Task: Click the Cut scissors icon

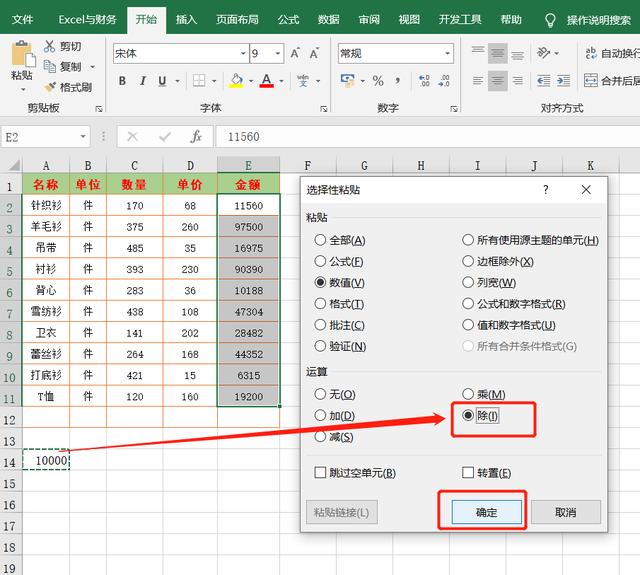Action: click(49, 47)
